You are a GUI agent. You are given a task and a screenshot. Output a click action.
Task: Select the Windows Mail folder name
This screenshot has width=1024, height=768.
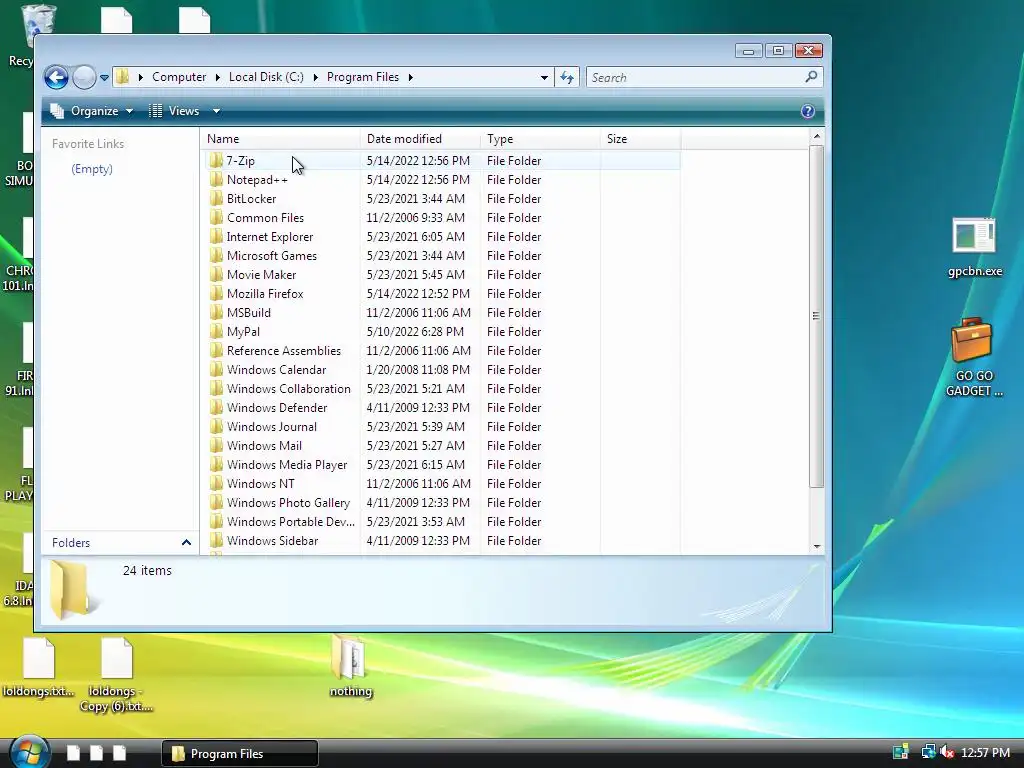[264, 445]
